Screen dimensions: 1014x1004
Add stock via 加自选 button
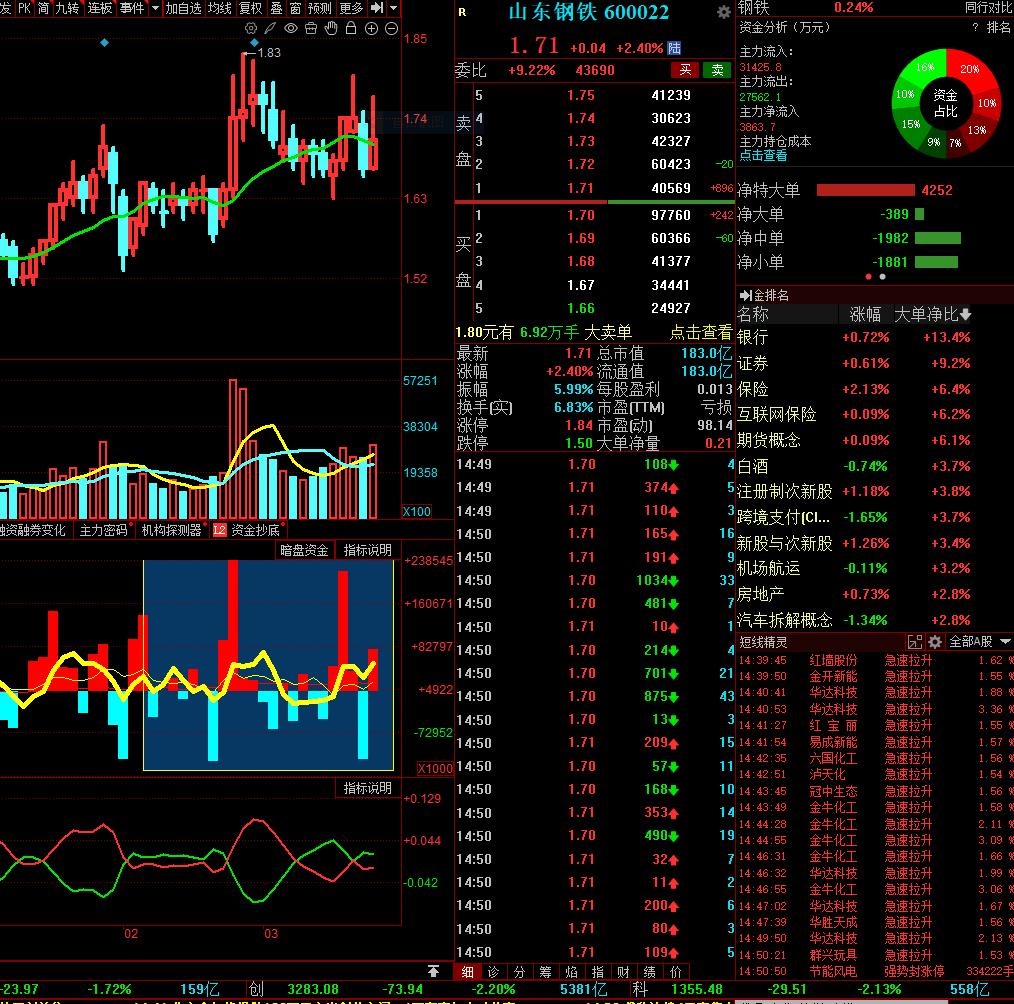[x=184, y=8]
